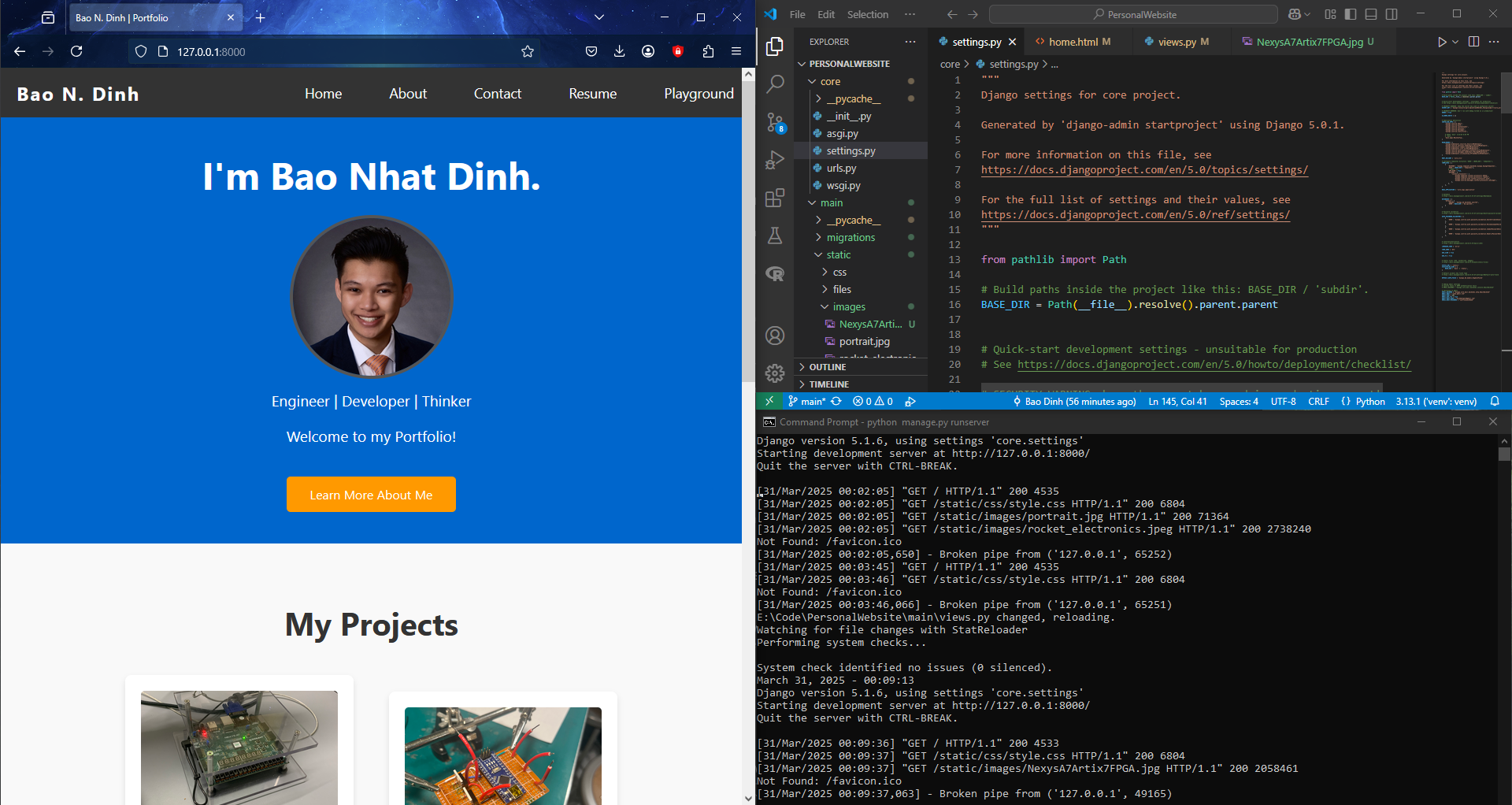
Task: Collapse the core folder in Explorer
Action: [829, 81]
